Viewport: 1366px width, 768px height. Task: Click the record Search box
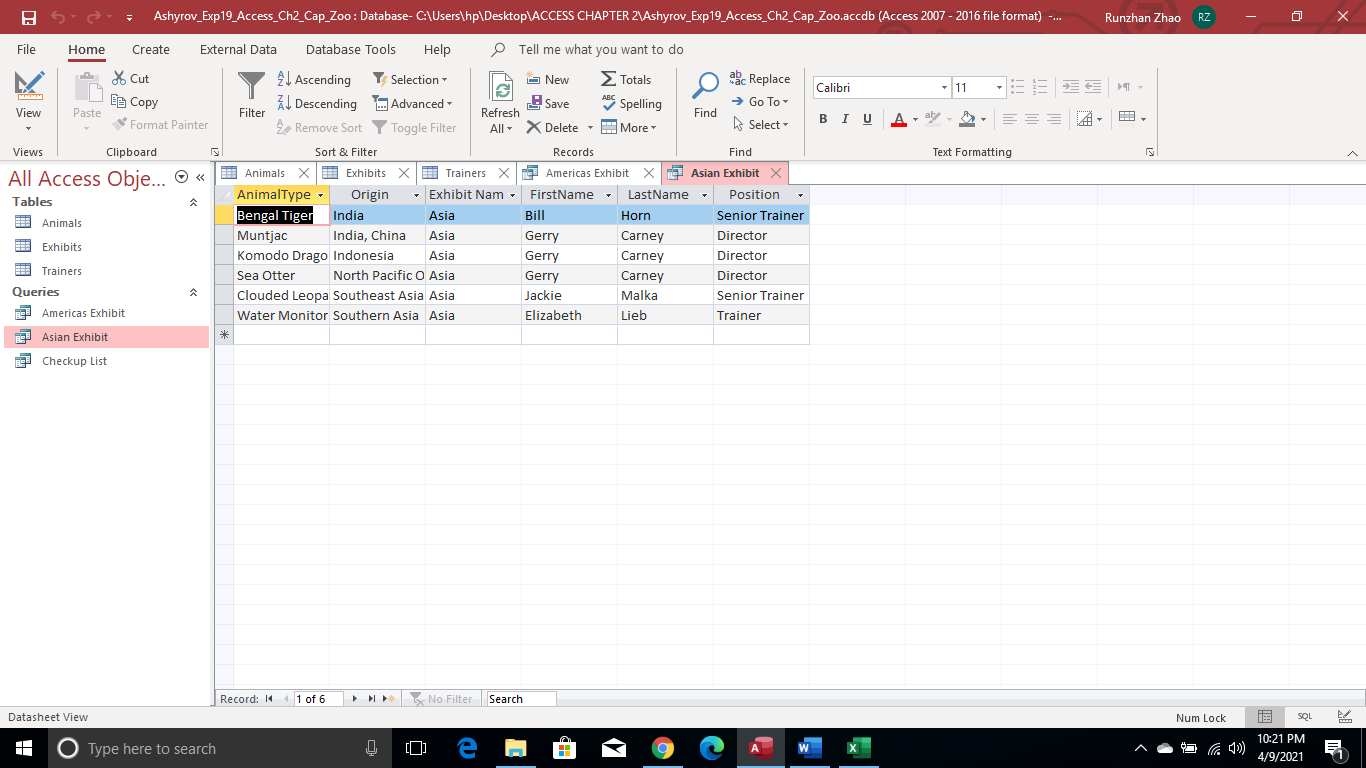(x=520, y=699)
